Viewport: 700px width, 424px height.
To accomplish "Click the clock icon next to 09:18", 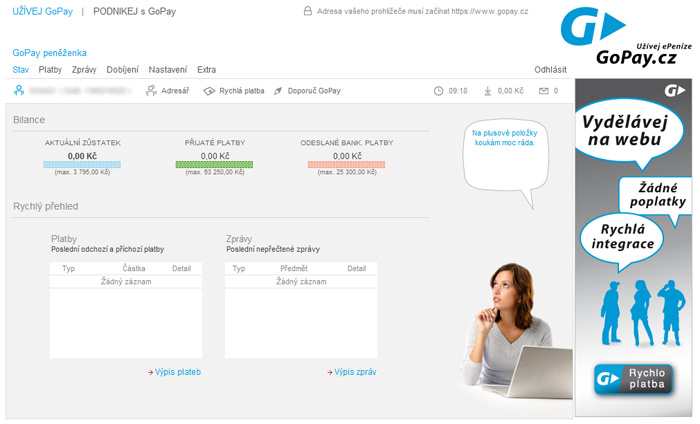I will tap(438, 91).
